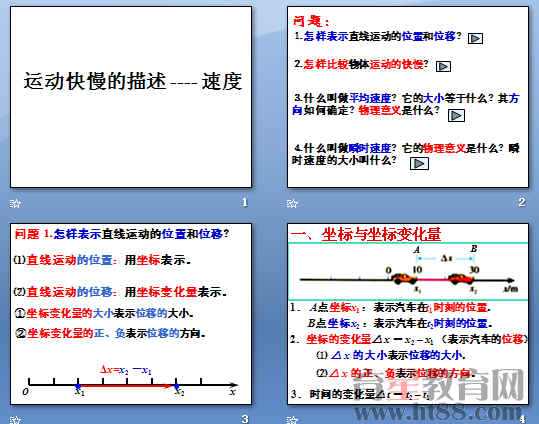This screenshot has width=539, height=424.
Task: Click the red Δx=x2−x1 formula label
Action: [126, 370]
